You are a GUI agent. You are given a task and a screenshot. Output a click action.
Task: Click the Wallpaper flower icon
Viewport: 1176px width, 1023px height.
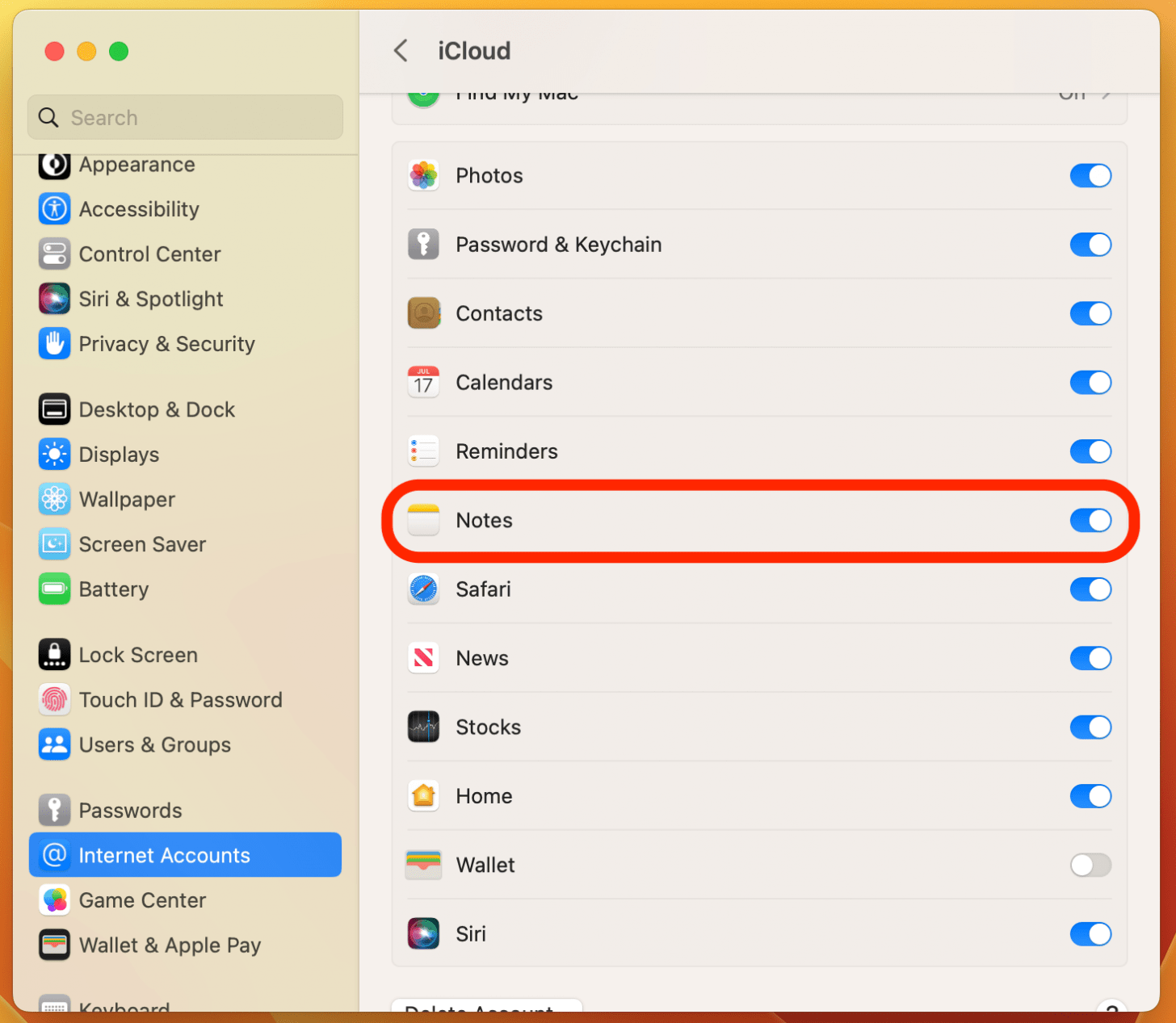coord(54,500)
